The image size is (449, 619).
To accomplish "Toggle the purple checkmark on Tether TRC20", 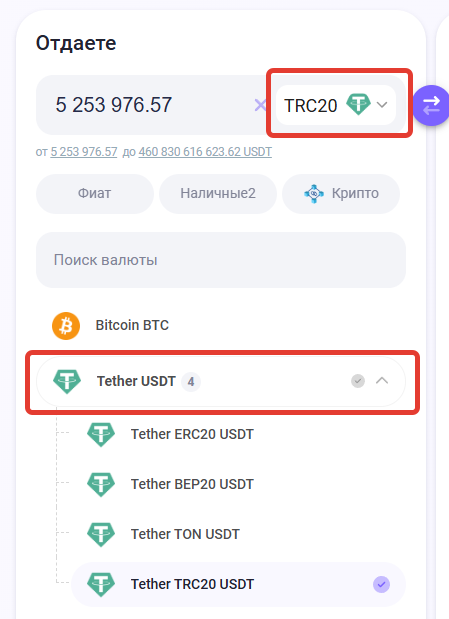I will (381, 584).
